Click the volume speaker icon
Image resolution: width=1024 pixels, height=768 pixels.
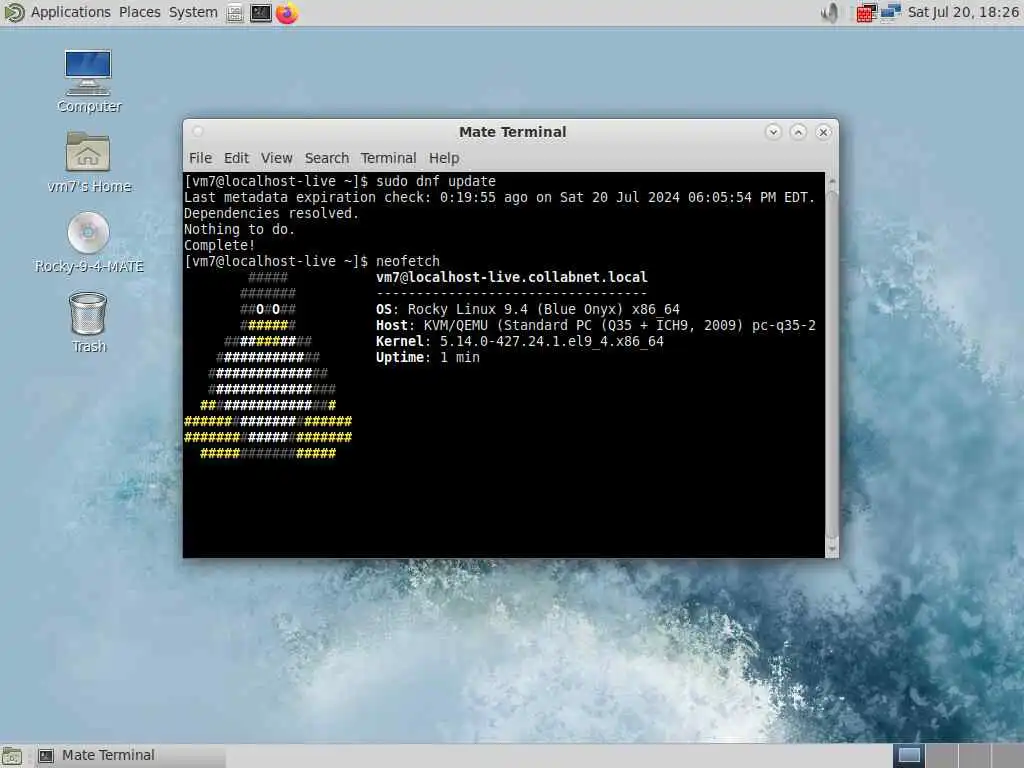830,12
